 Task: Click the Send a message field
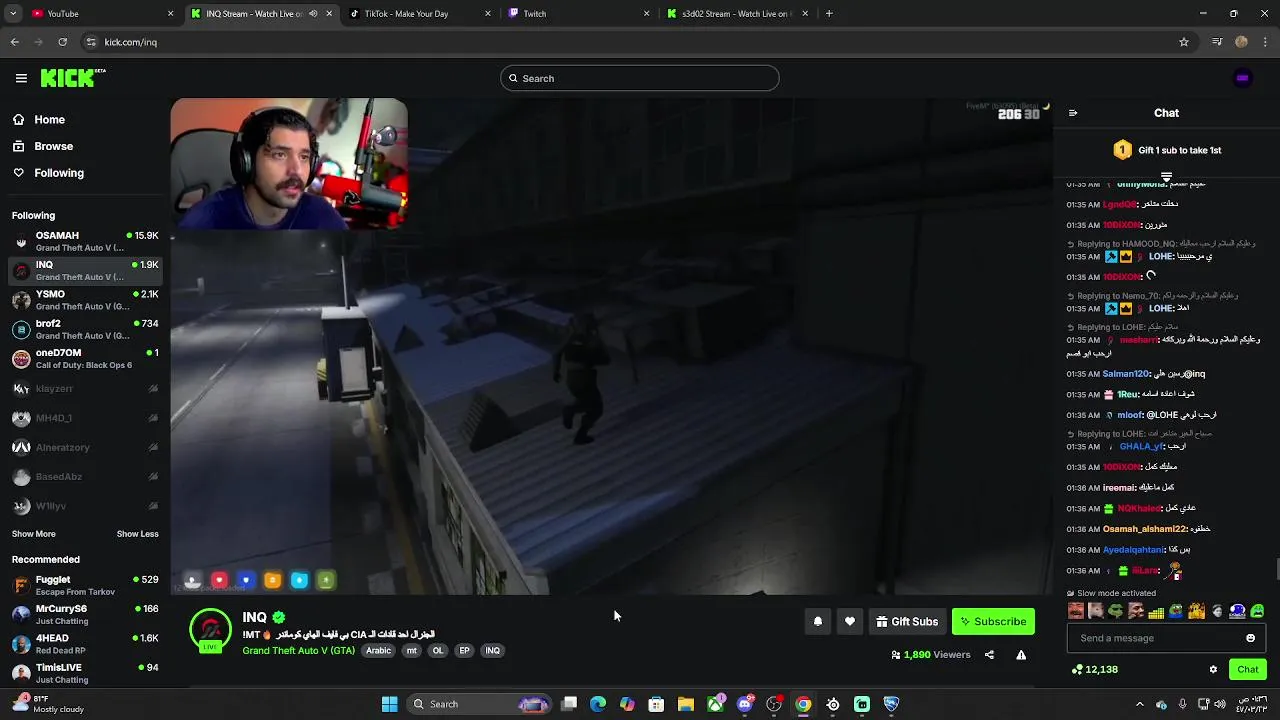click(1166, 638)
